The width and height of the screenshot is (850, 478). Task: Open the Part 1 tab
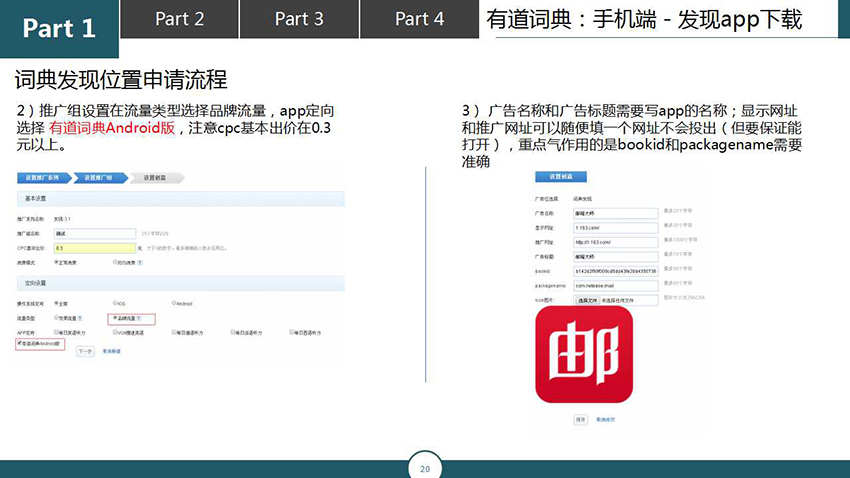tap(59, 29)
